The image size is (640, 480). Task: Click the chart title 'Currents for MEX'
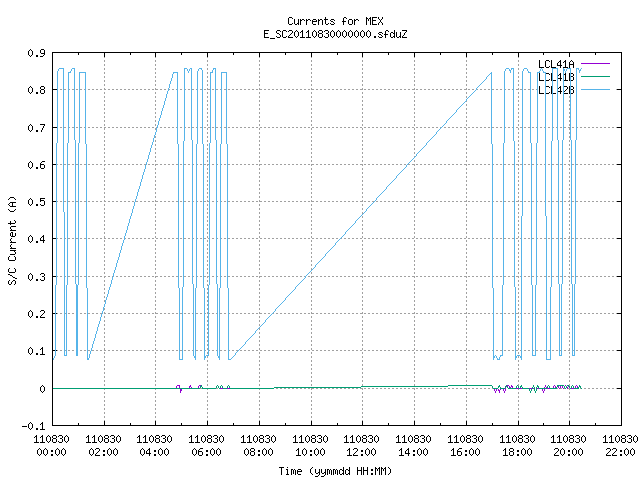[x=335, y=21]
